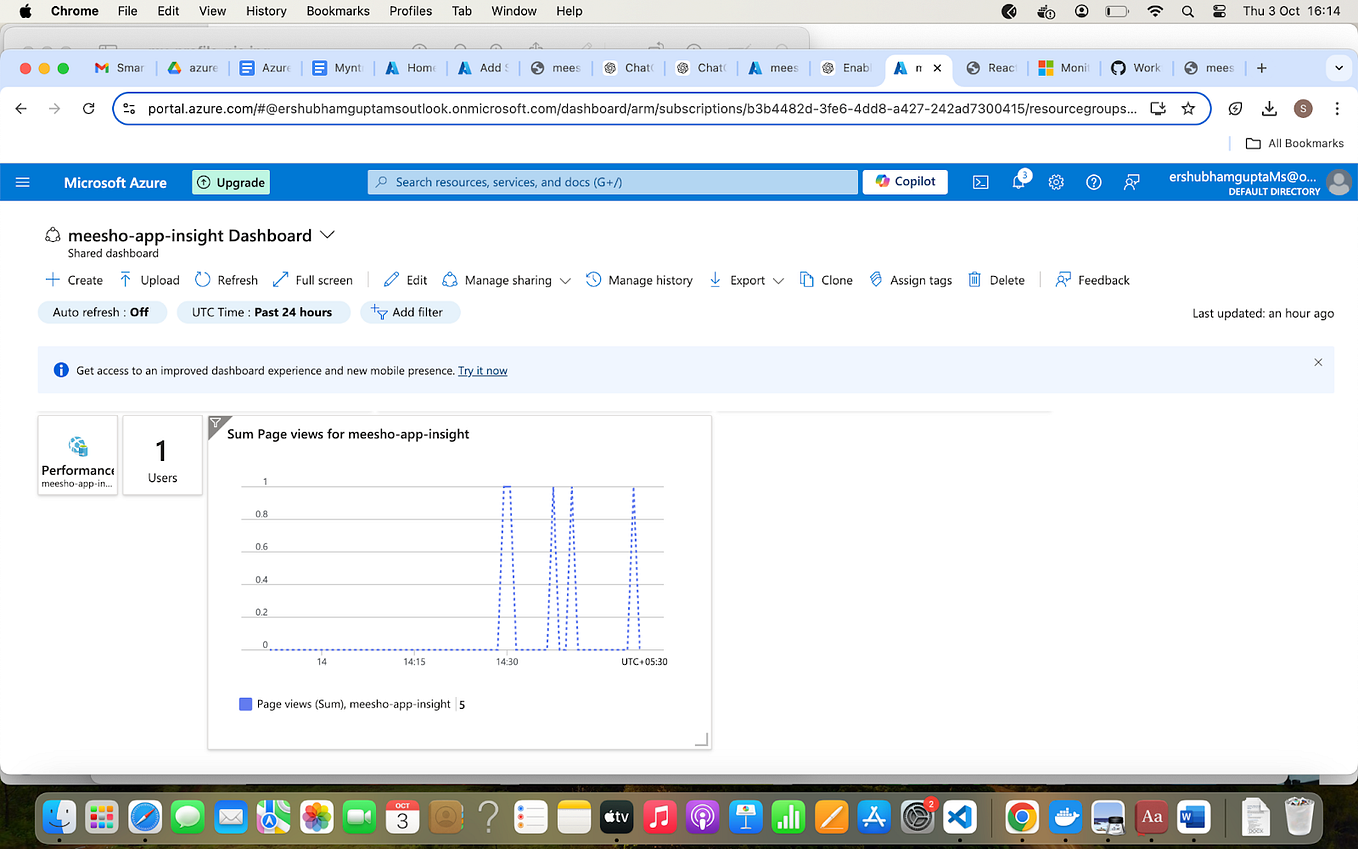Screen dimensions: 1358x849
Task: Expand the dashboard title chevron
Action: pyautogui.click(x=327, y=234)
